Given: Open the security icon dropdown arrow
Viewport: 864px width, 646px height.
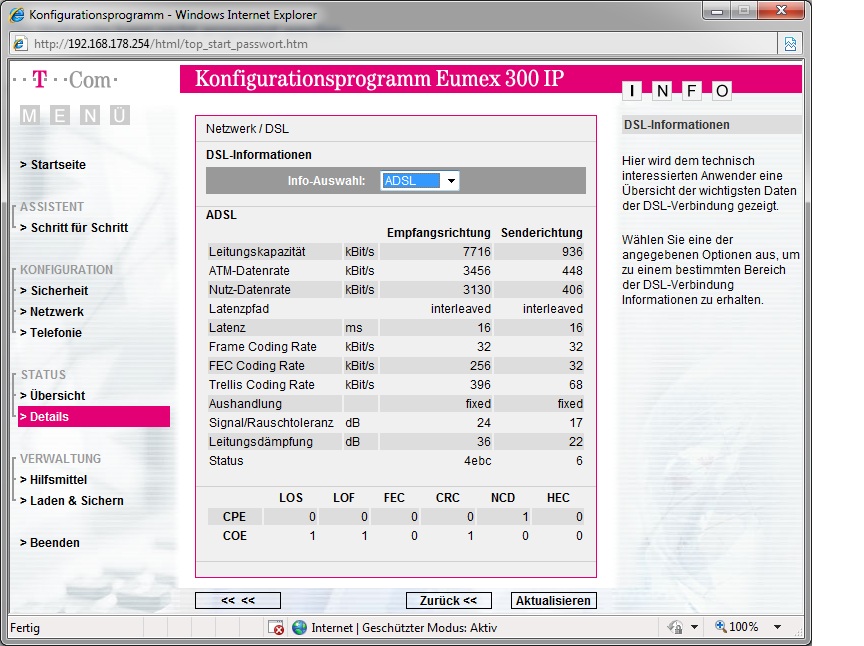Looking at the screenshot, I should [694, 627].
